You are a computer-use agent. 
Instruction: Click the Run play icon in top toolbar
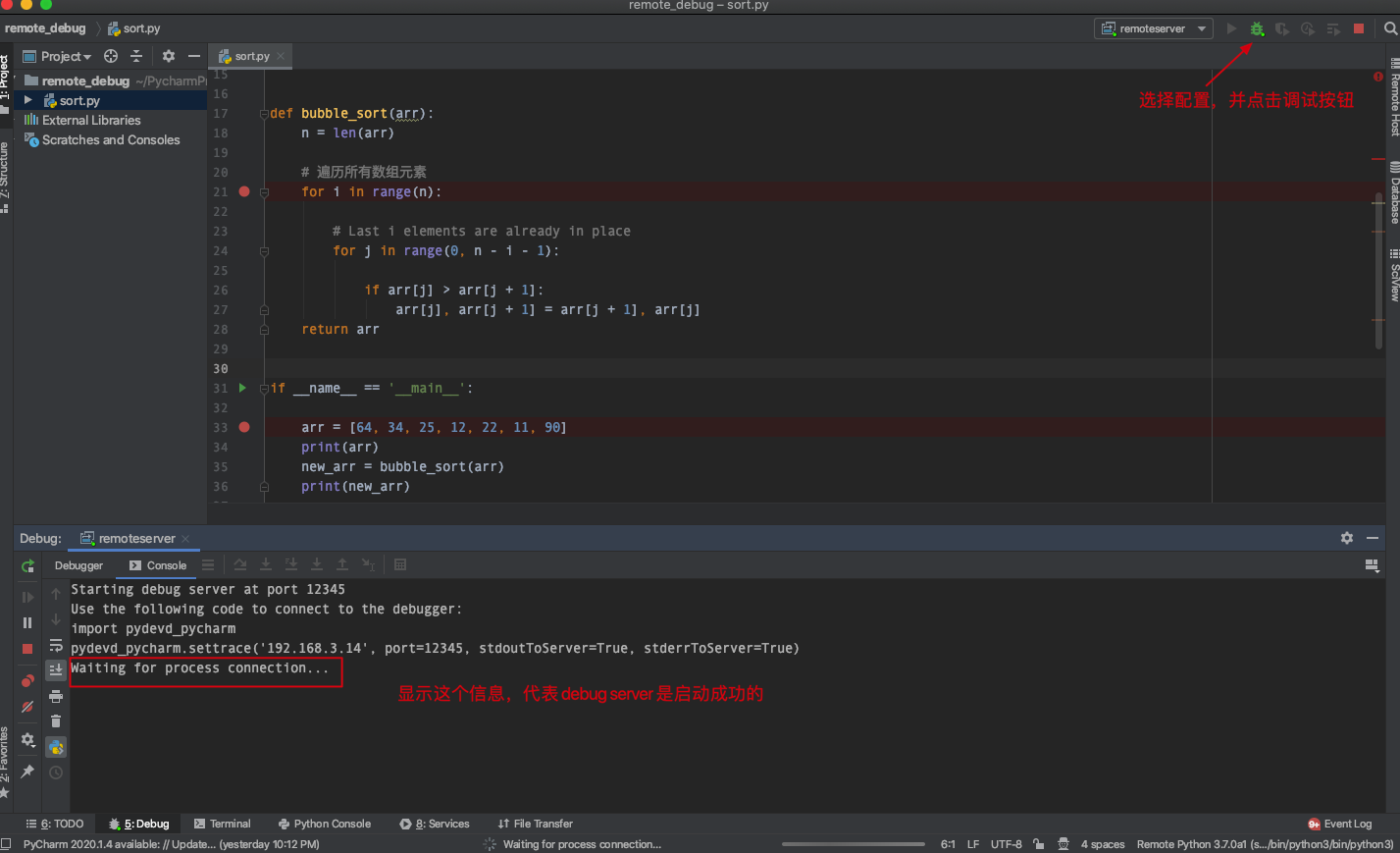coord(1231,28)
